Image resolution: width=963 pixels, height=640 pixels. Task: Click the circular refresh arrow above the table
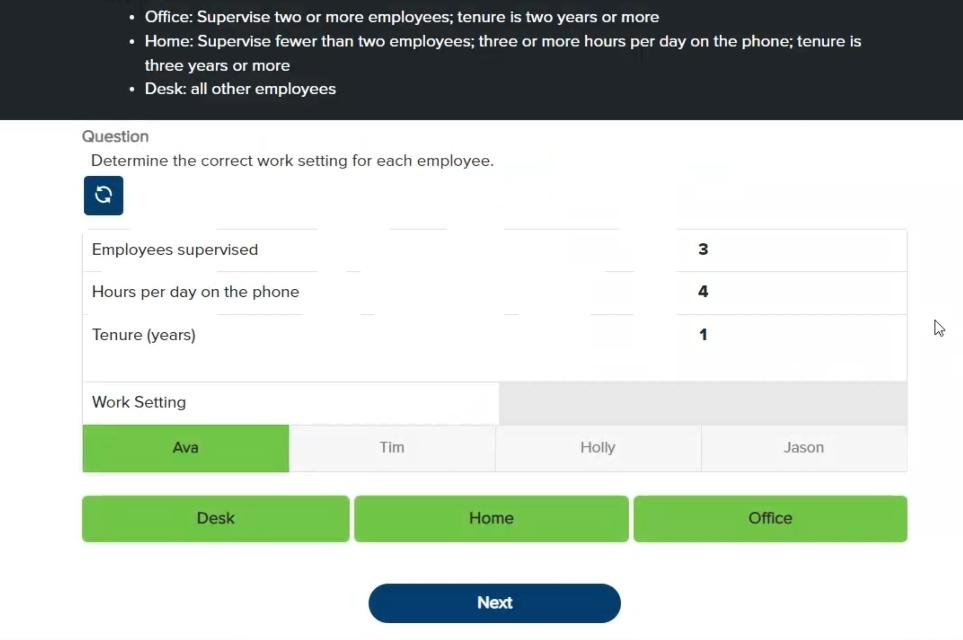pyautogui.click(x=103, y=195)
